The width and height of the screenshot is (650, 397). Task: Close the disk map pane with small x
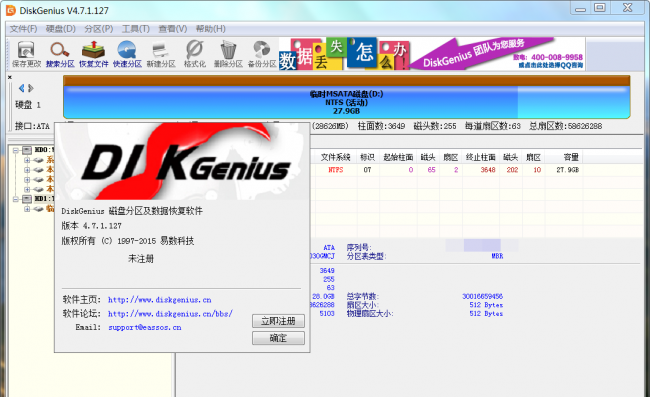[10, 77]
